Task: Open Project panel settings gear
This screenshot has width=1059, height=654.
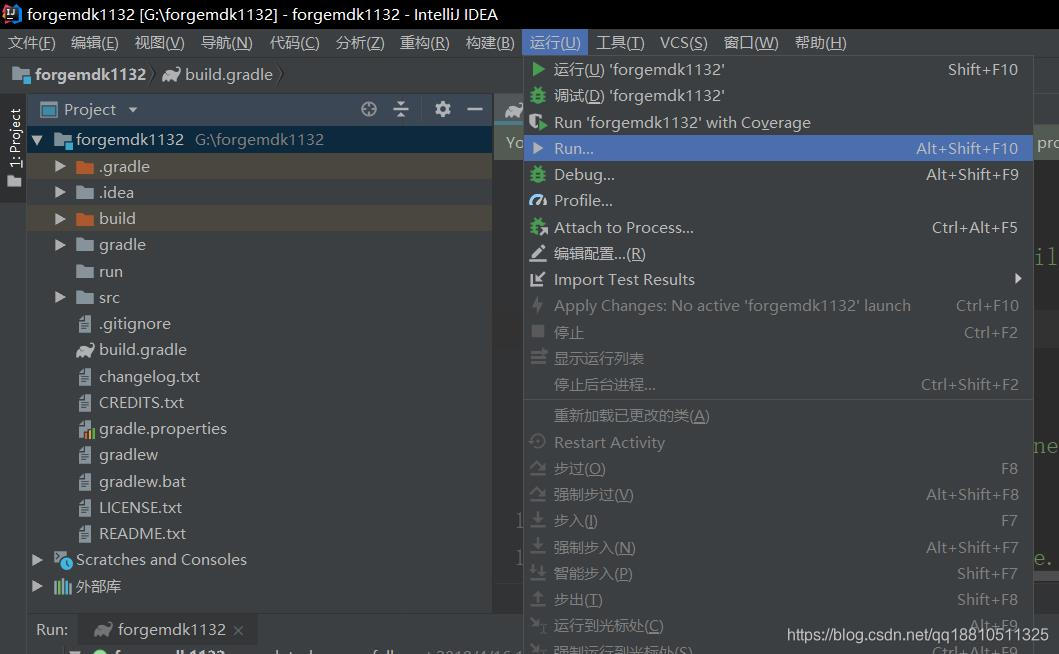Action: point(442,109)
